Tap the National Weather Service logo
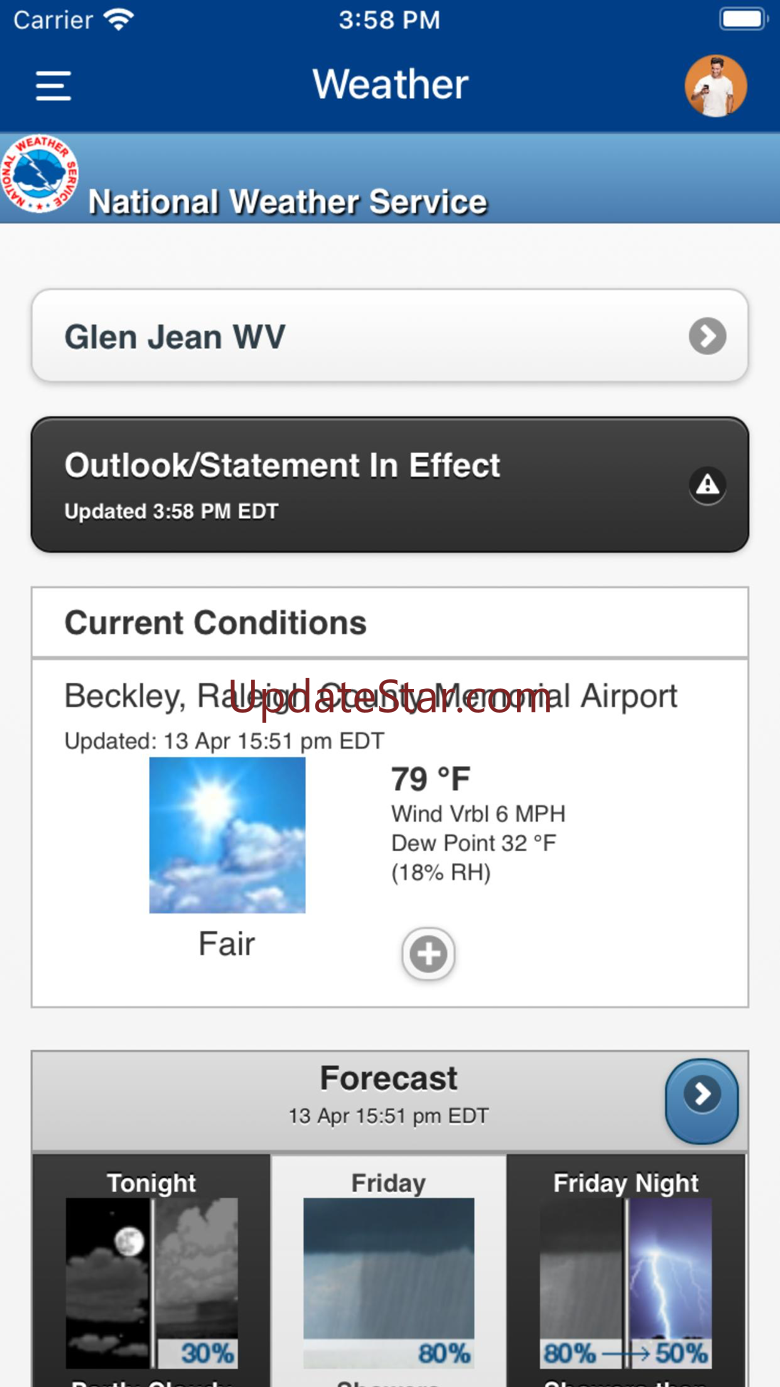 pos(39,174)
